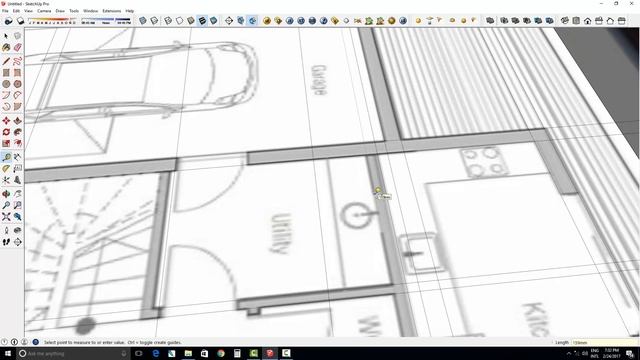The image size is (640, 360).
Task: Choose the Zoom magnifier tool
Action: tap(6, 205)
